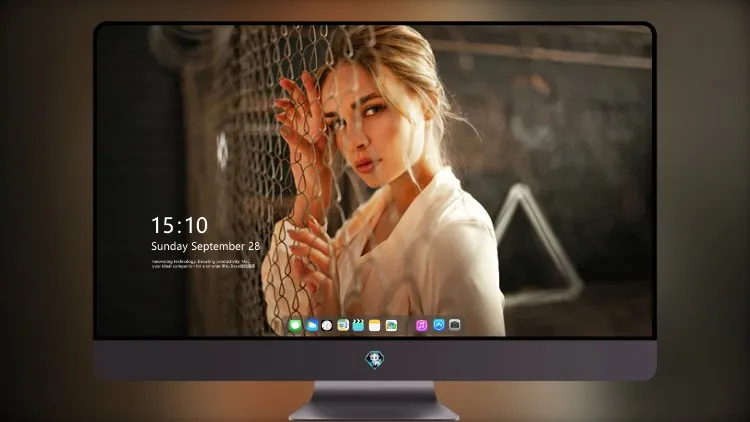
Task: Click the Sunday September 28 date text
Action: pos(206,246)
